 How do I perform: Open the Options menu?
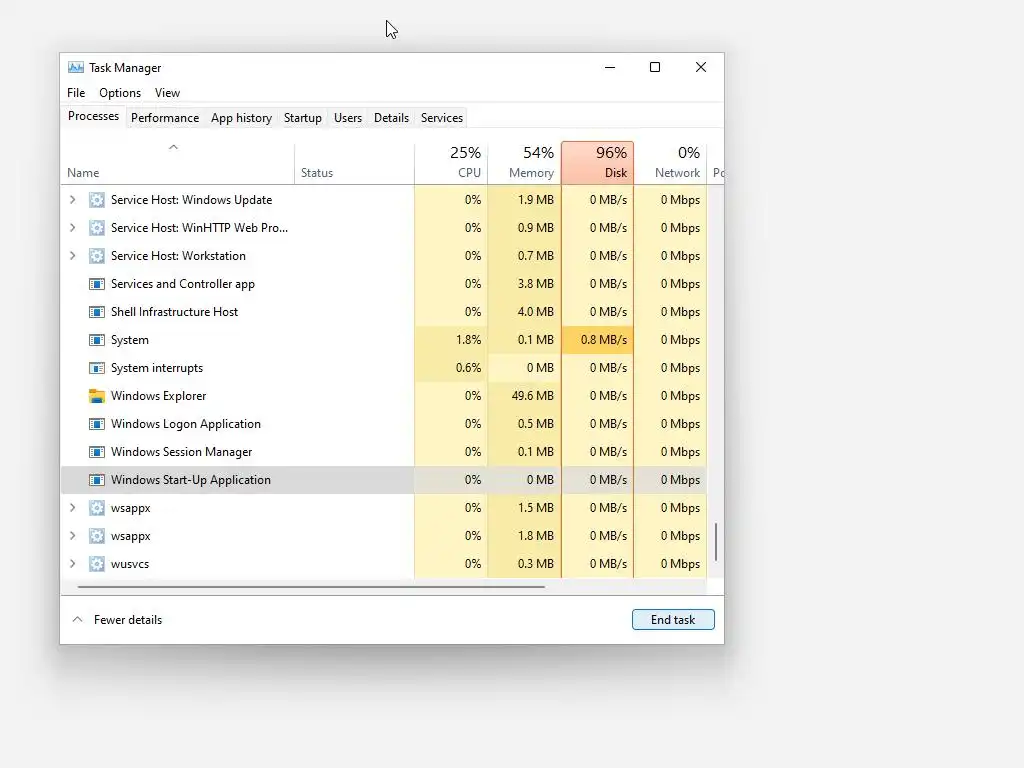tap(120, 93)
